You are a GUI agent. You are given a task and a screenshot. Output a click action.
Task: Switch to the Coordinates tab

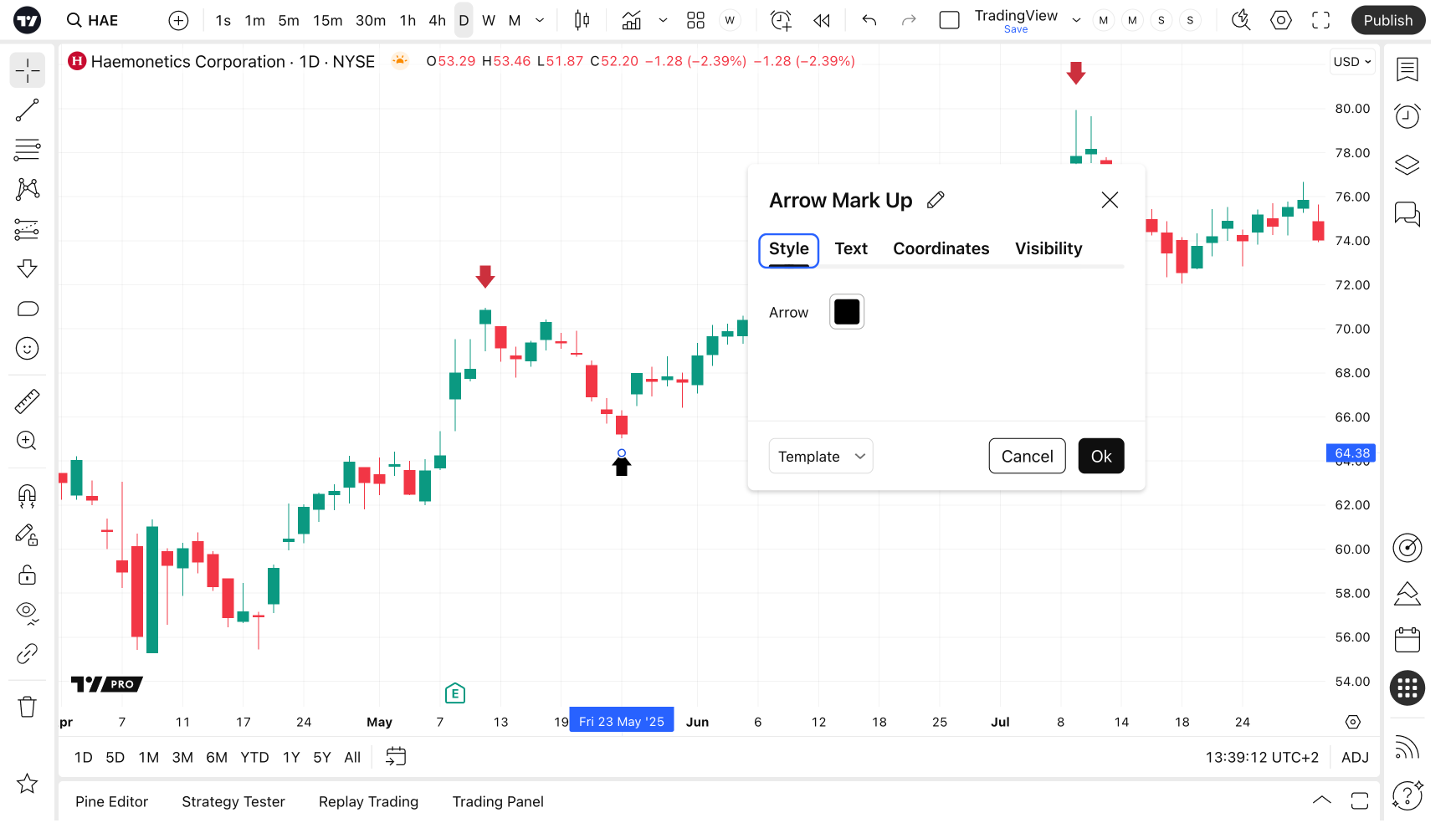tap(941, 248)
